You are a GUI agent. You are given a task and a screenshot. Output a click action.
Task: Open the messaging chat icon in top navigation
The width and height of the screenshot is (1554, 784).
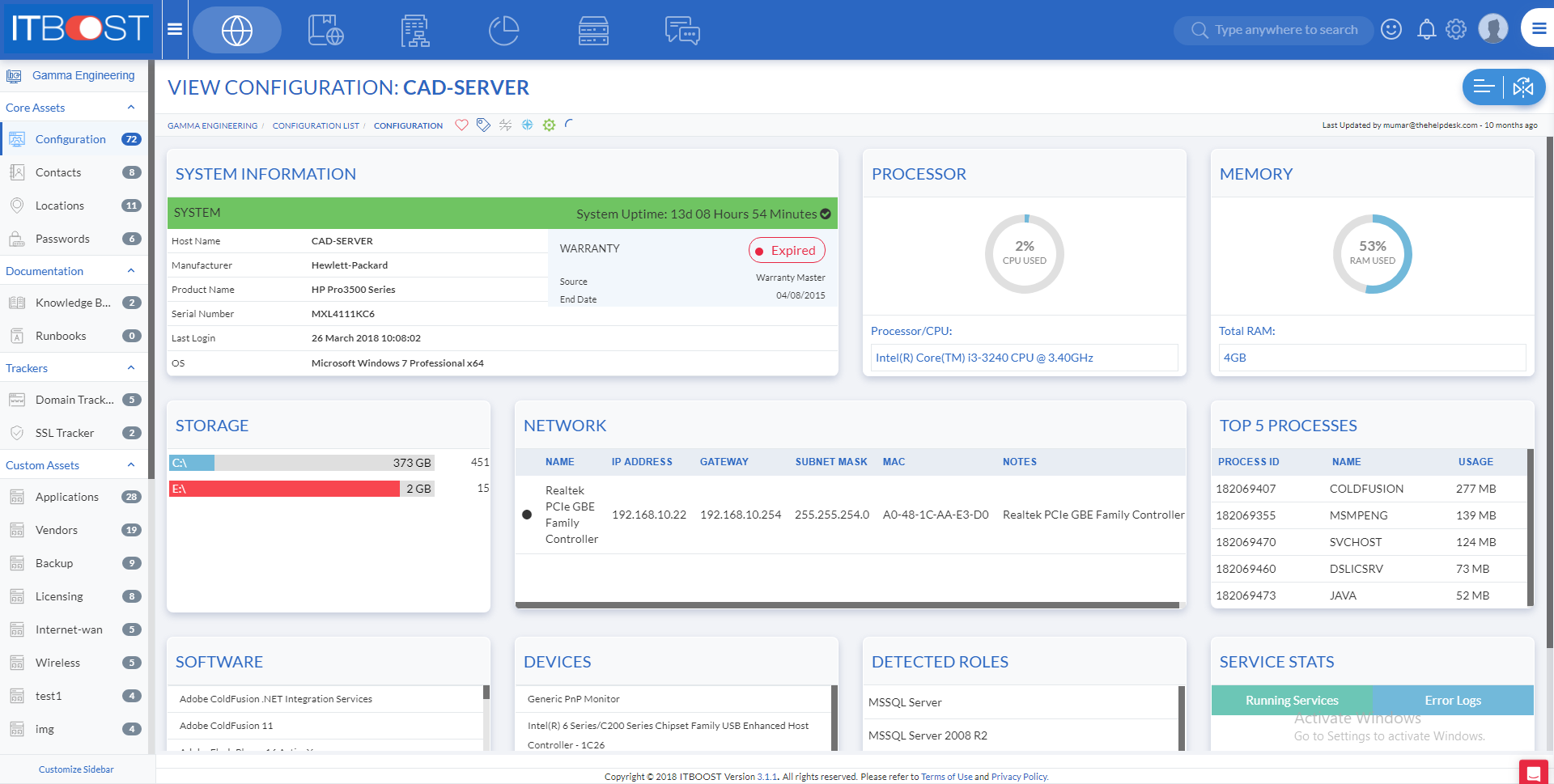(x=682, y=30)
